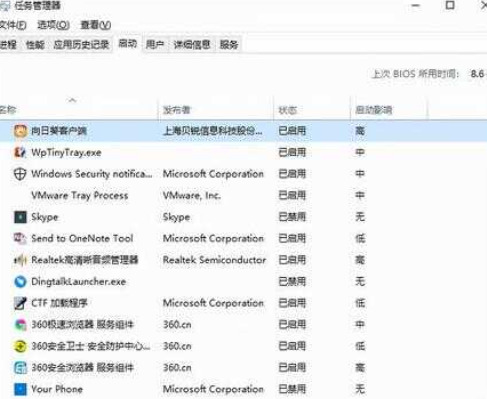Click the 已禁用 status in Skype row
The height and width of the screenshot is (399, 487).
coord(292,217)
